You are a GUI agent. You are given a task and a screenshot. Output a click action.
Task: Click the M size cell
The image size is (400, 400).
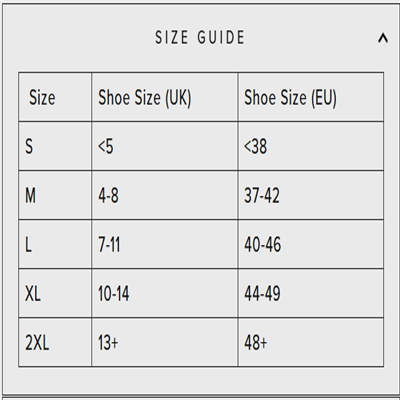coord(55,195)
